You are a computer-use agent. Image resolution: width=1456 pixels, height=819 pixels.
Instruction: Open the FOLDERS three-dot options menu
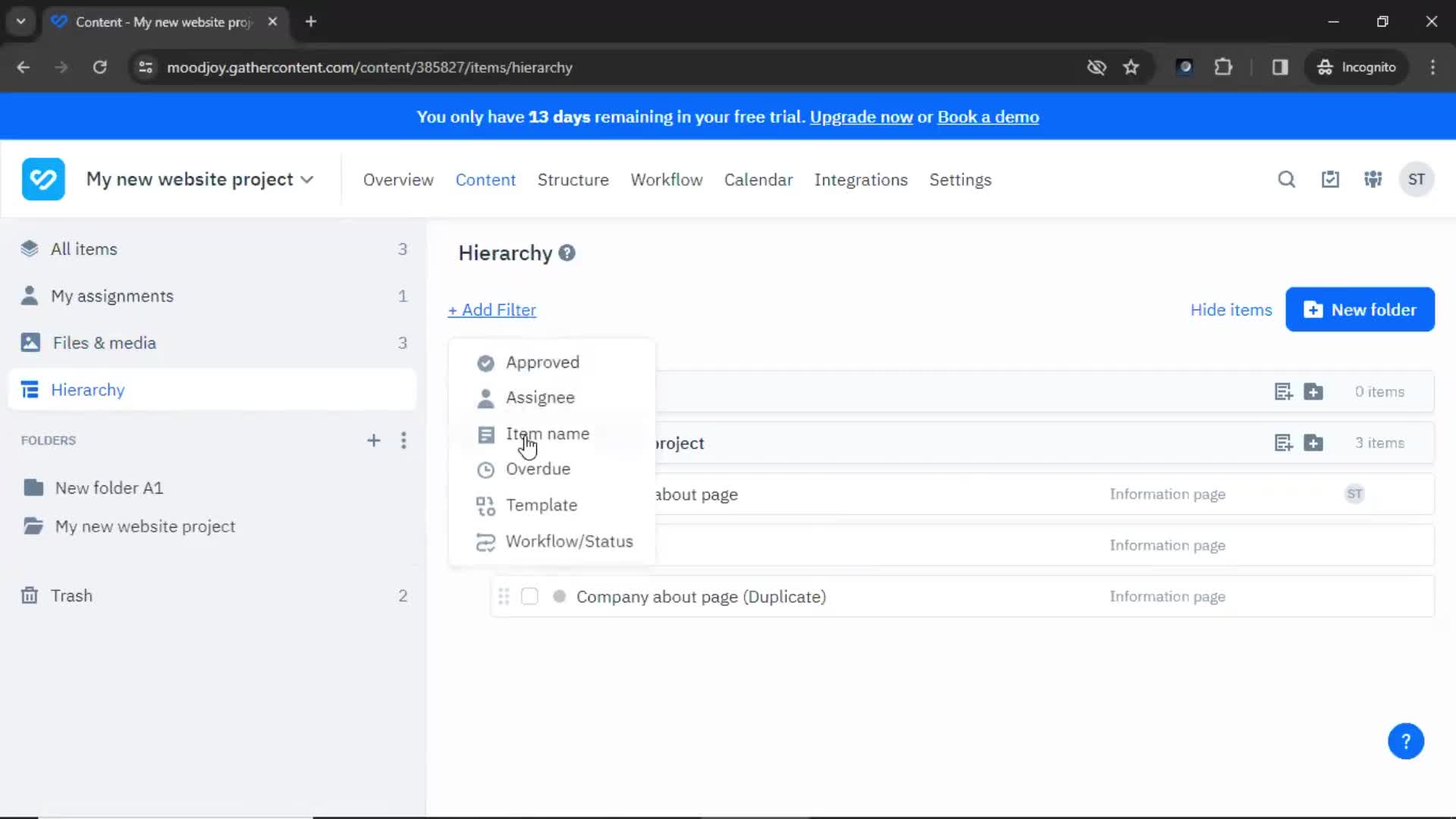pyautogui.click(x=403, y=441)
